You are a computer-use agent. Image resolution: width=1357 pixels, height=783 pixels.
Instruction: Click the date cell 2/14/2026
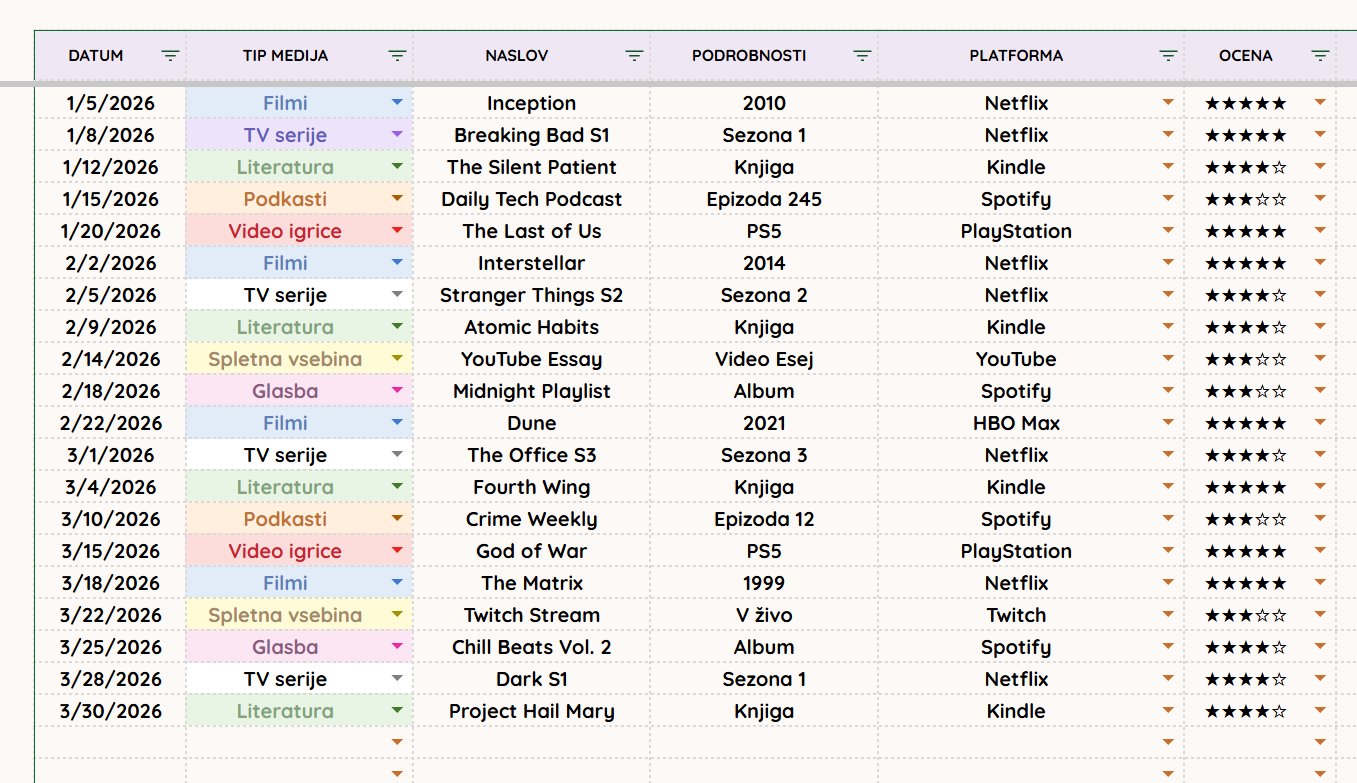pos(110,359)
